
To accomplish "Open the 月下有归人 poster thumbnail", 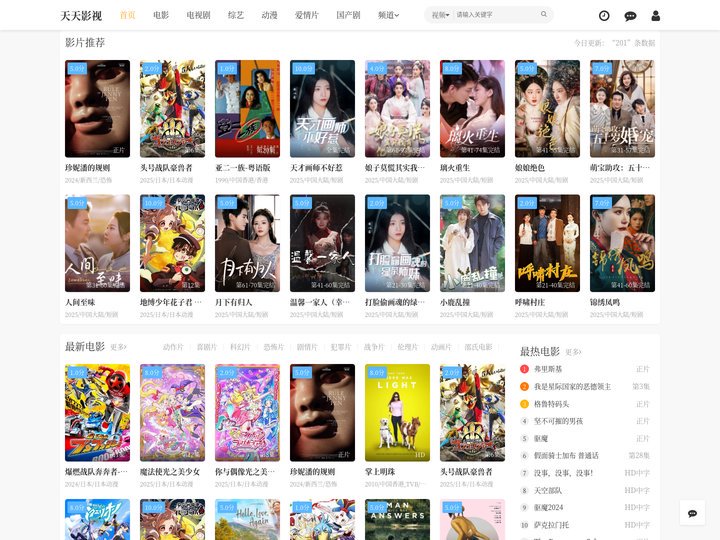I will click(248, 243).
